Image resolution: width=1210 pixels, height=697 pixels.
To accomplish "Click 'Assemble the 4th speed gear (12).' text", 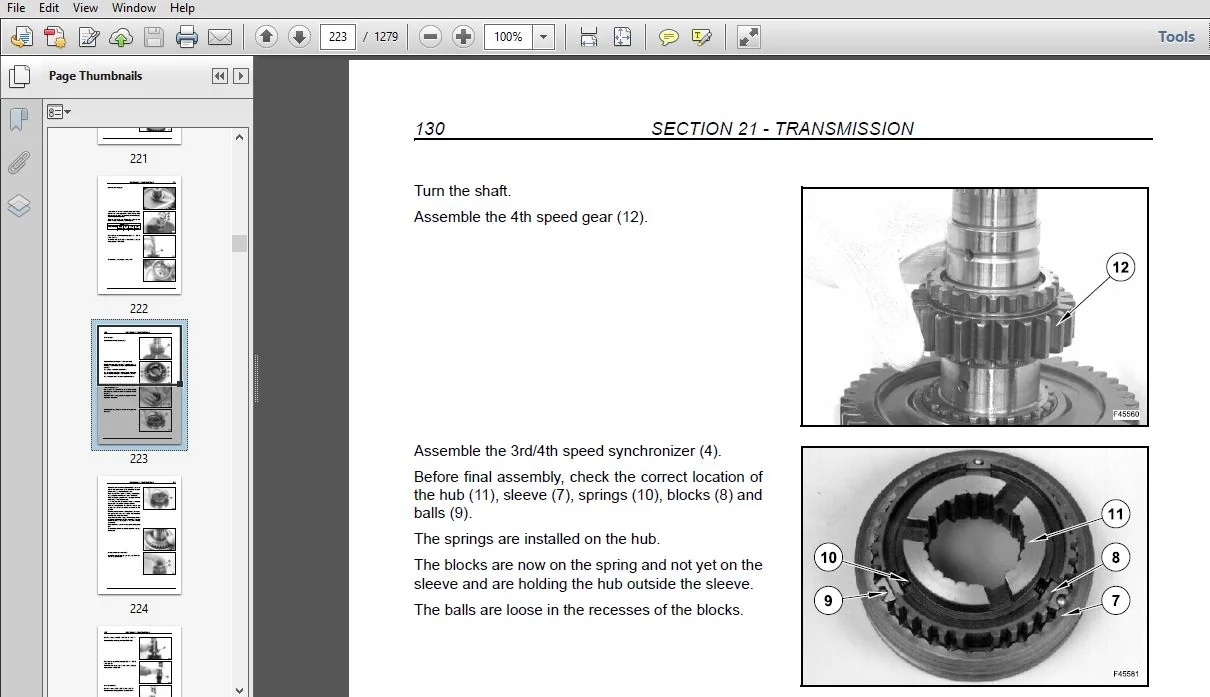I will (x=531, y=216).
